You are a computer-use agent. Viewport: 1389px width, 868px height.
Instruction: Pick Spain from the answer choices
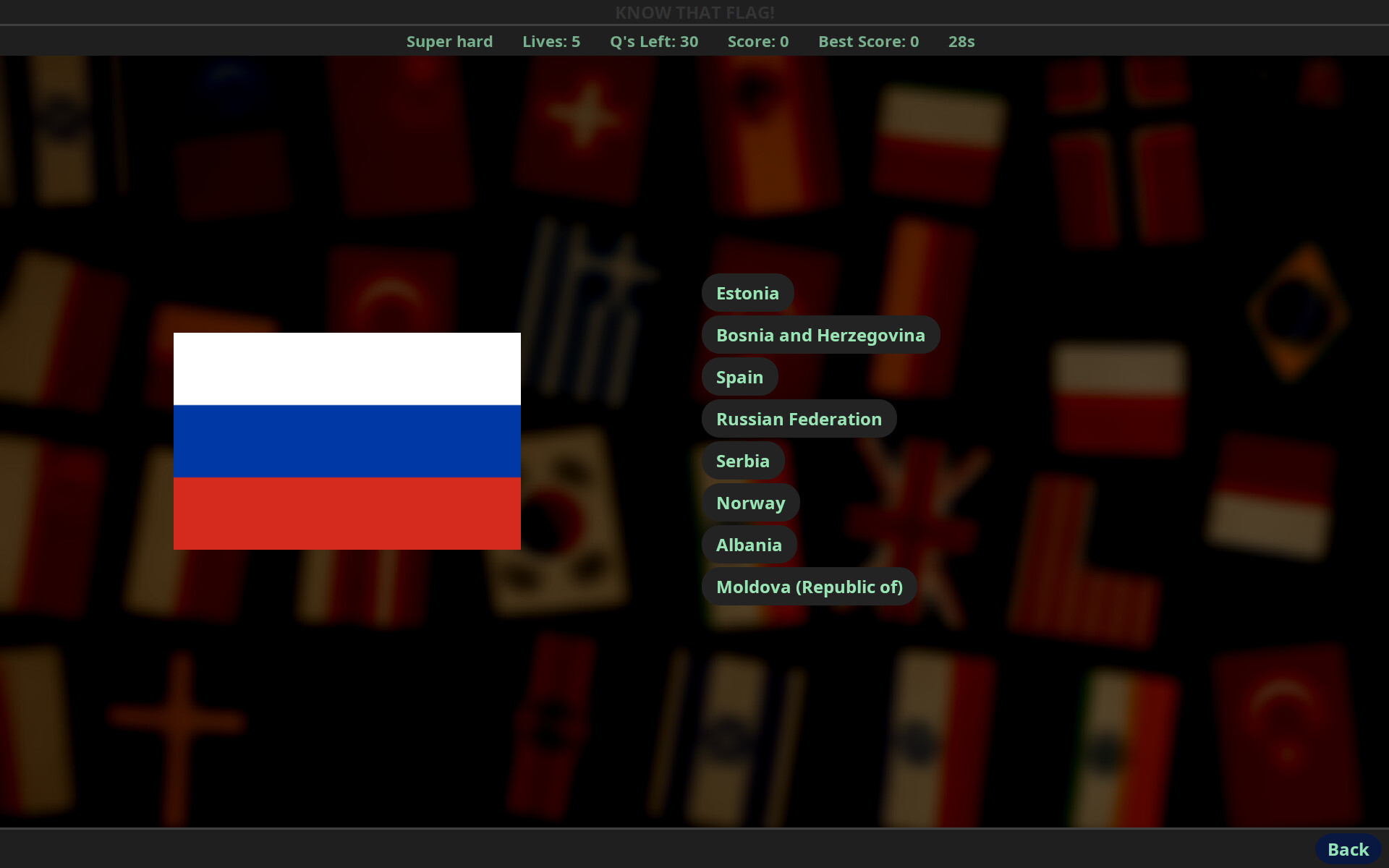tap(739, 376)
